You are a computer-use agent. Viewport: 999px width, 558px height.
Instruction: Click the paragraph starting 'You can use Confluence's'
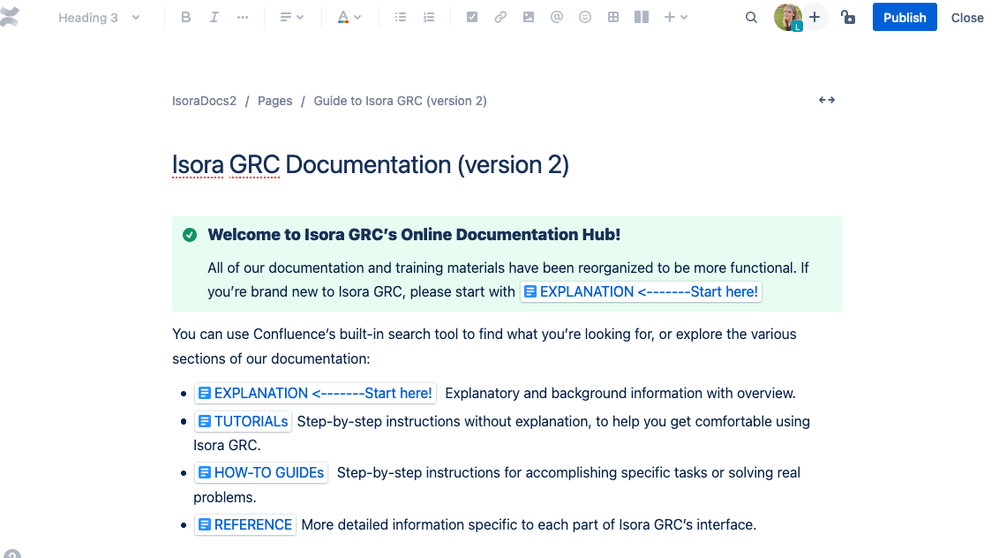point(484,347)
